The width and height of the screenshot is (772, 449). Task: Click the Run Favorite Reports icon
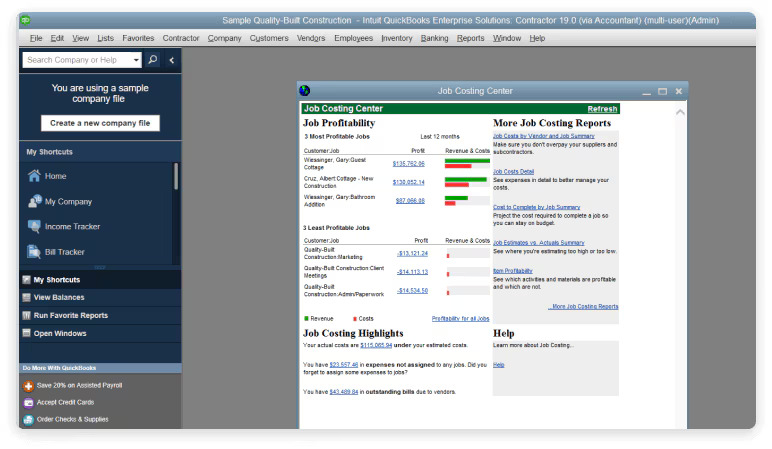[27, 315]
